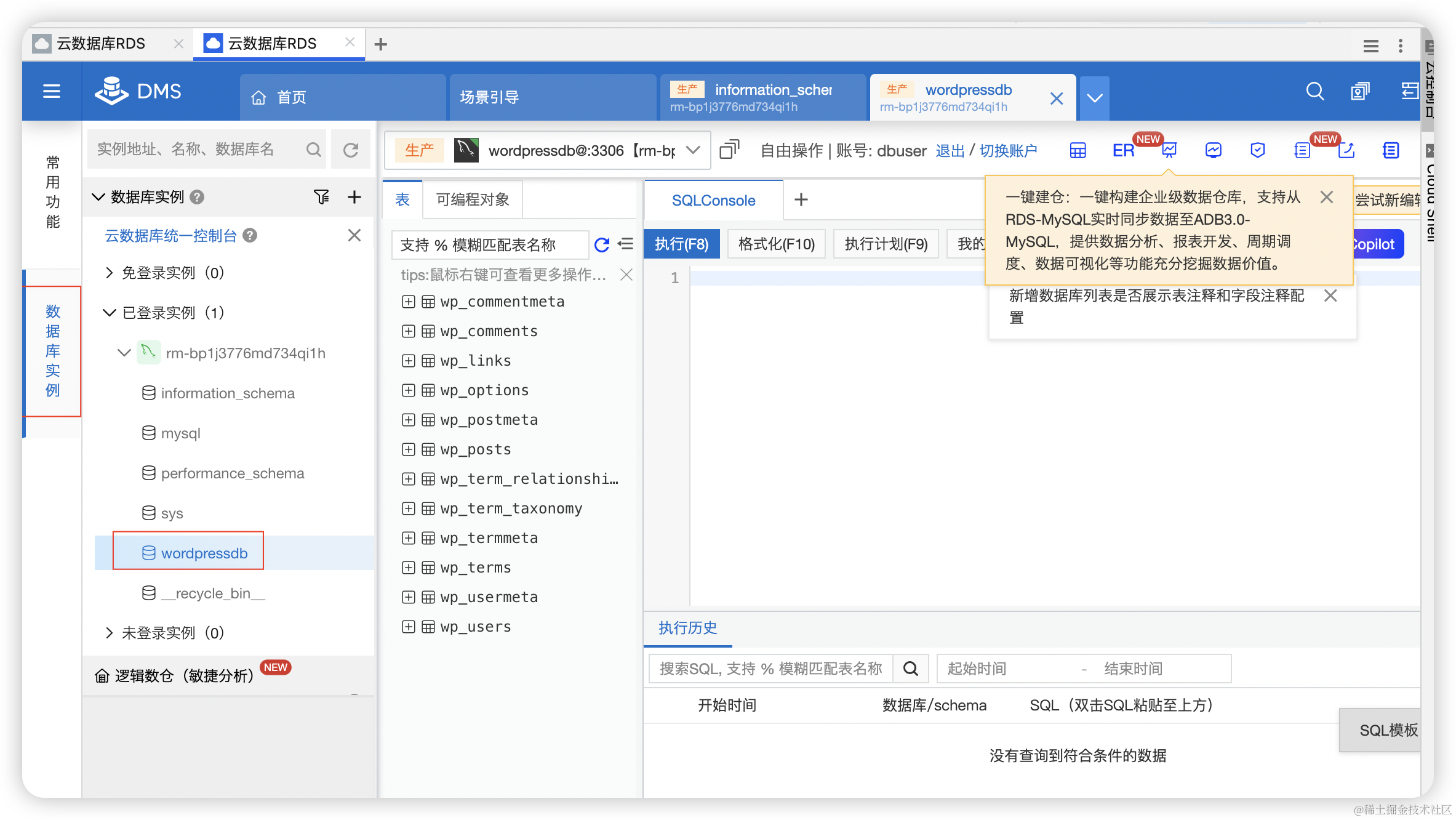The image size is (1456, 820).
Task: Open the browser hamburger menu
Action: tap(1370, 46)
